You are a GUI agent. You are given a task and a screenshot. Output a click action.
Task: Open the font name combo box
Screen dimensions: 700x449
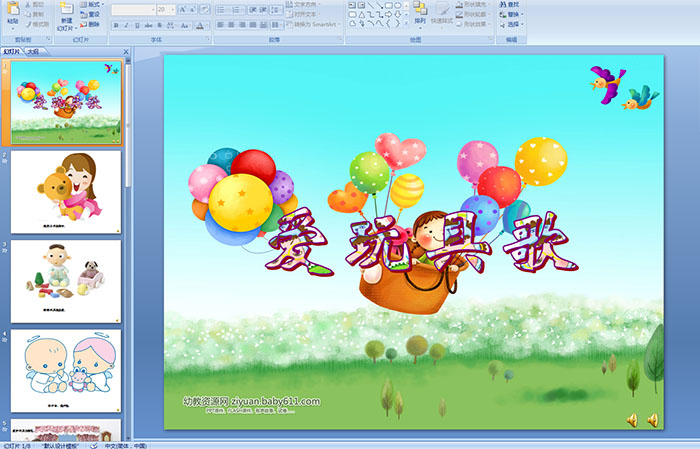[133, 9]
